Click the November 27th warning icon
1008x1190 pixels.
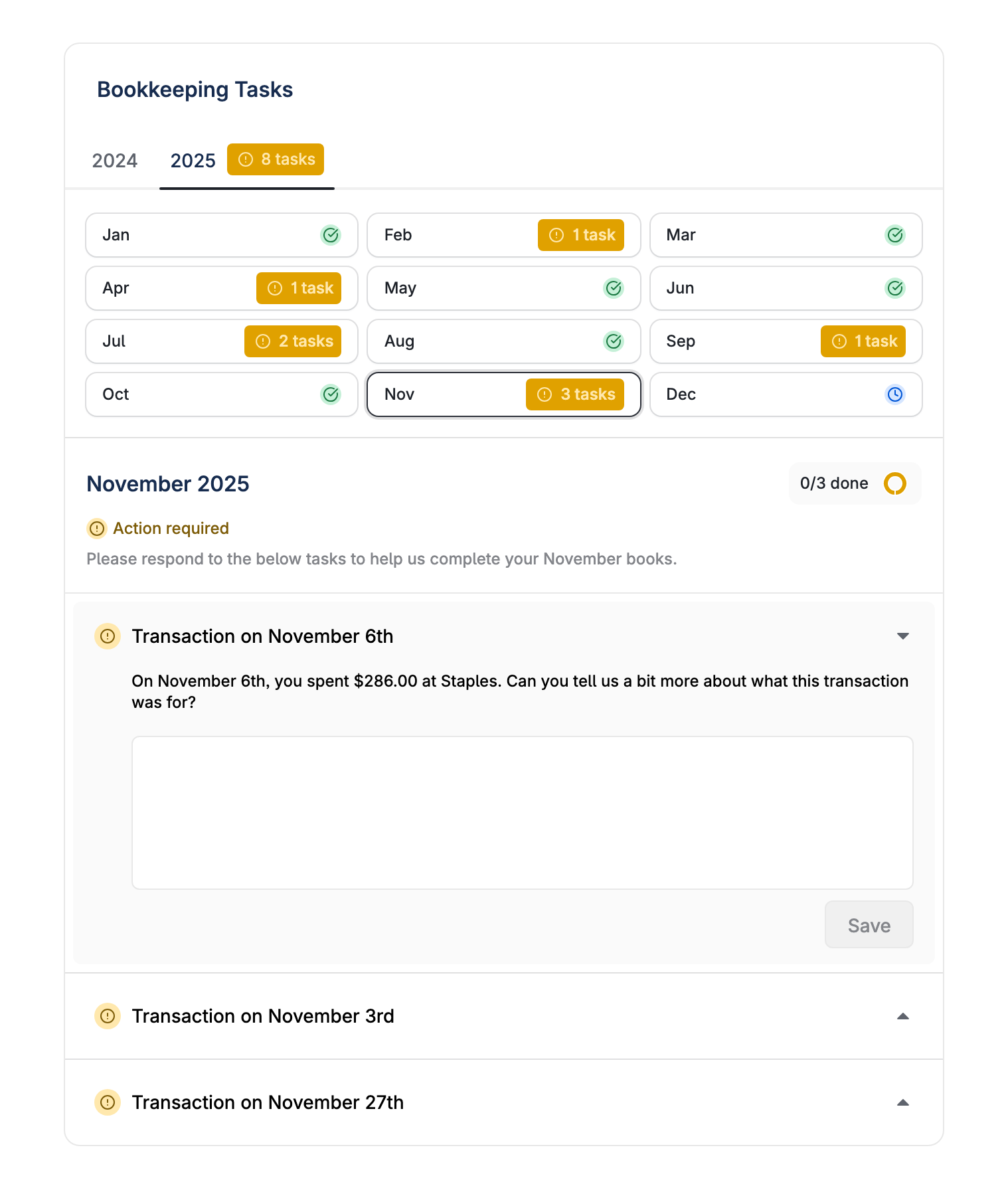coord(108,1102)
